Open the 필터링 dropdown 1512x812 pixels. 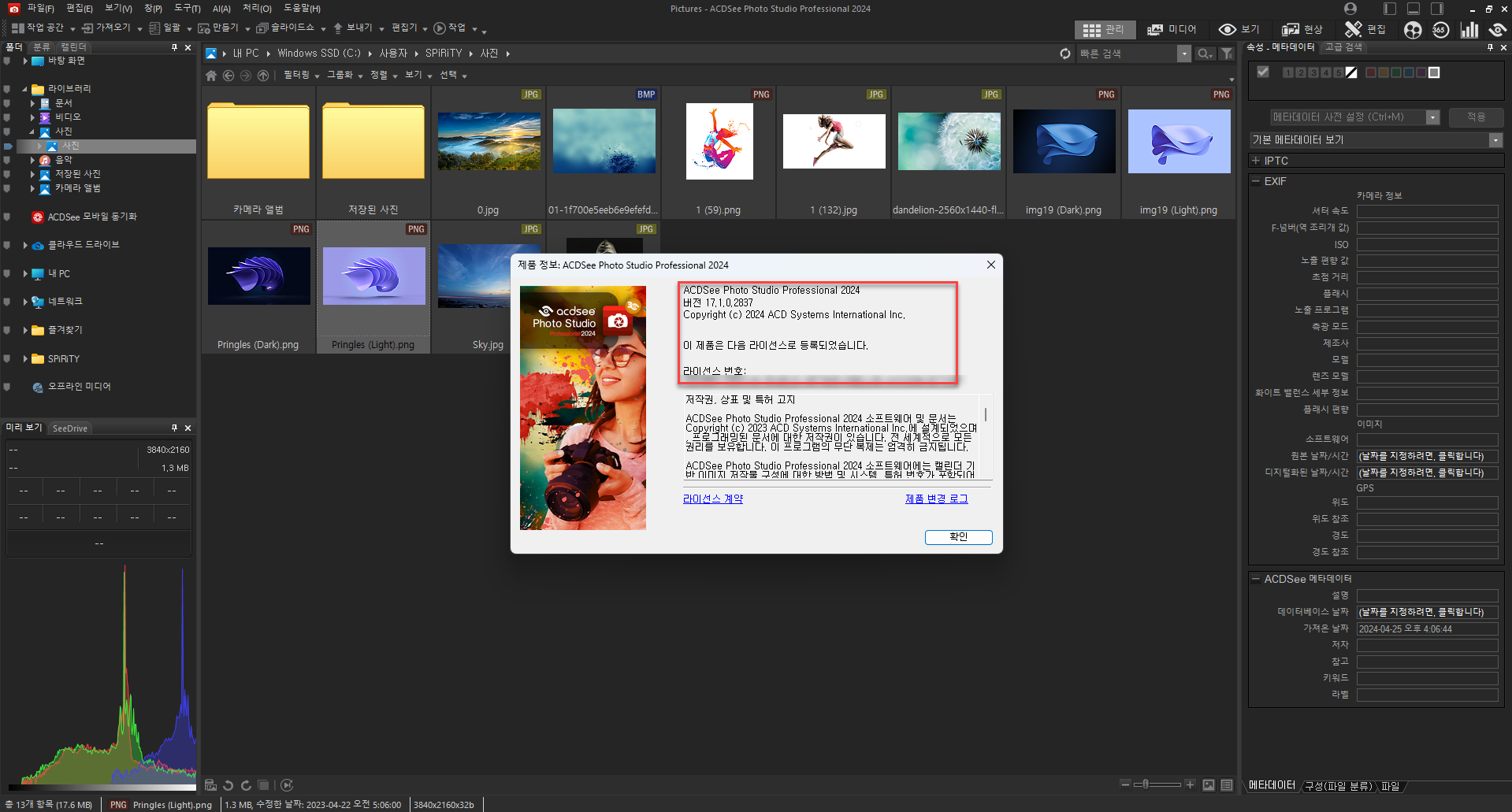pos(301,76)
